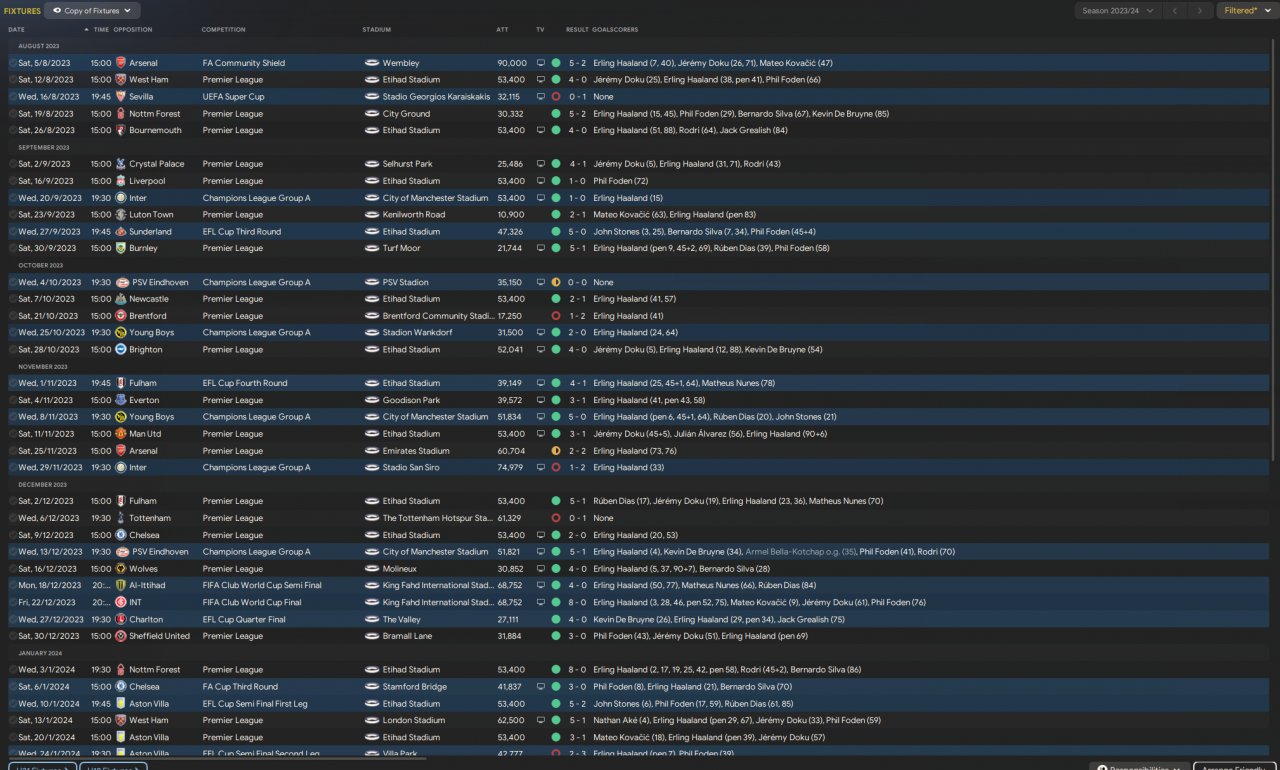
Task: Open the Stadio Georgios Karaiskakis link
Action: 437,97
